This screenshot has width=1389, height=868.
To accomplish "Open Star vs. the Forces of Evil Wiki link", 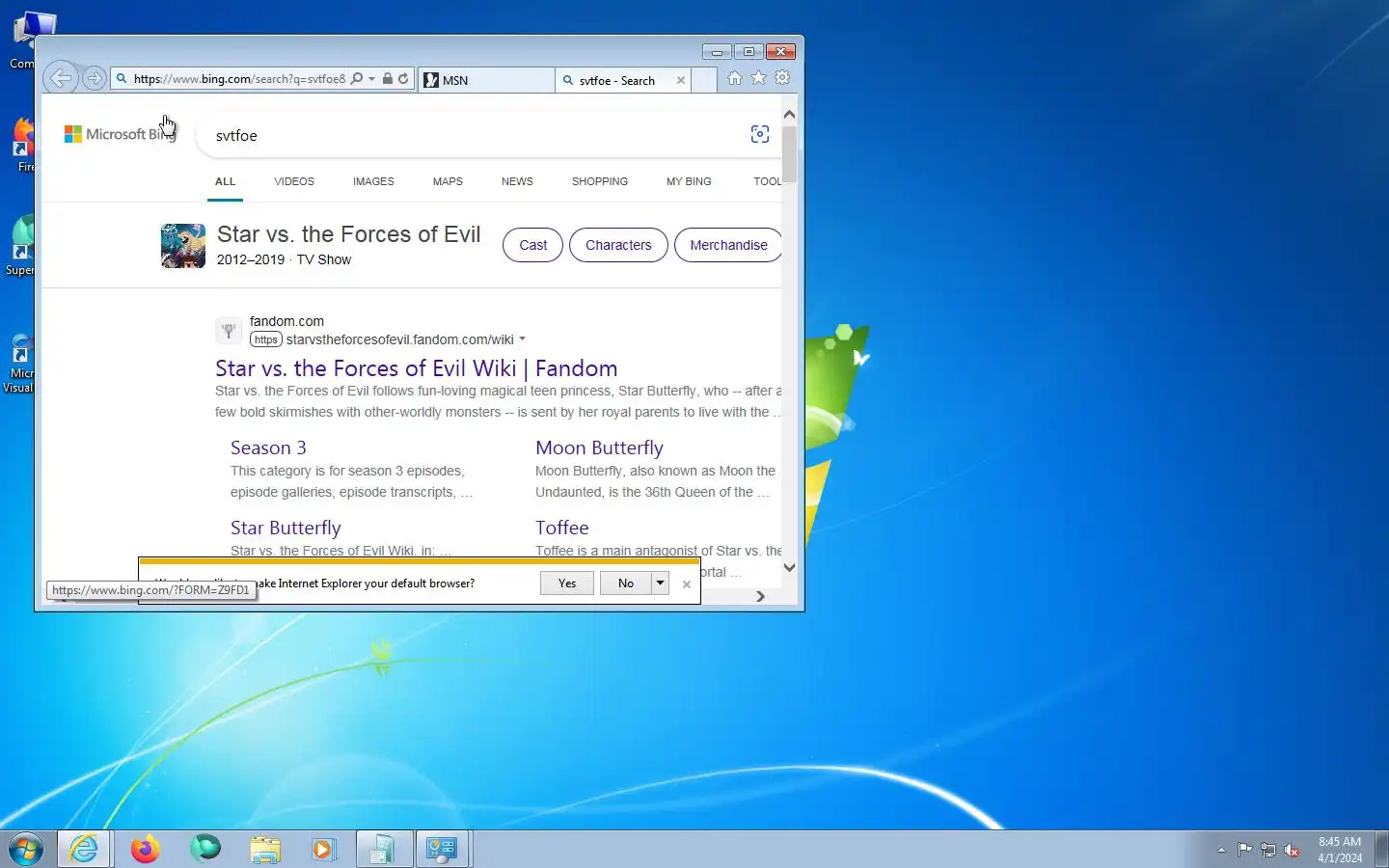I will click(416, 368).
